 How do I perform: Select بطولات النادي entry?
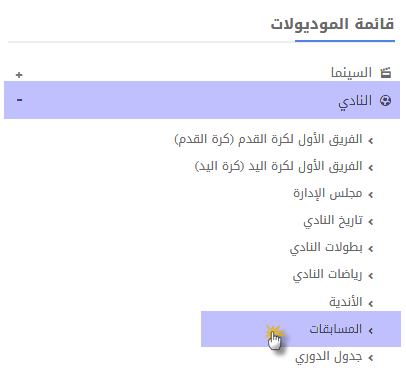tap(326, 248)
